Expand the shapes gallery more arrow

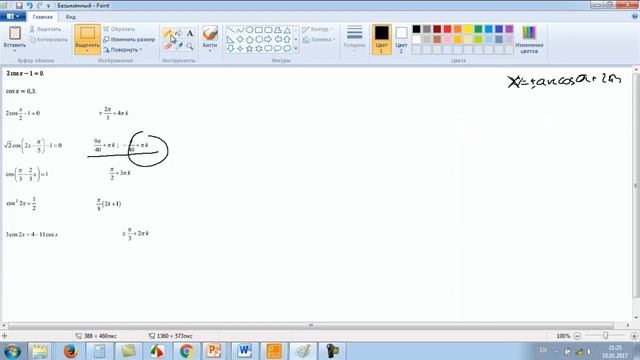click(296, 49)
